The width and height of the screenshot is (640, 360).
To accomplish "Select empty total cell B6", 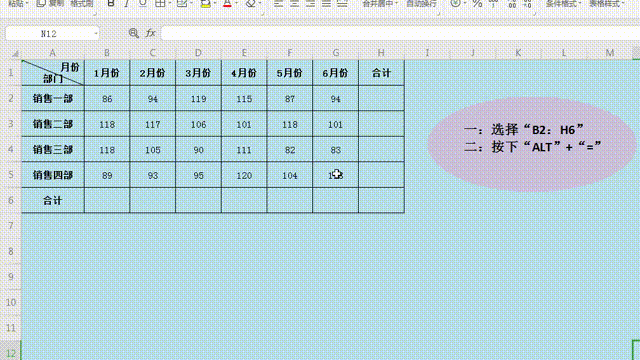I will coord(107,200).
